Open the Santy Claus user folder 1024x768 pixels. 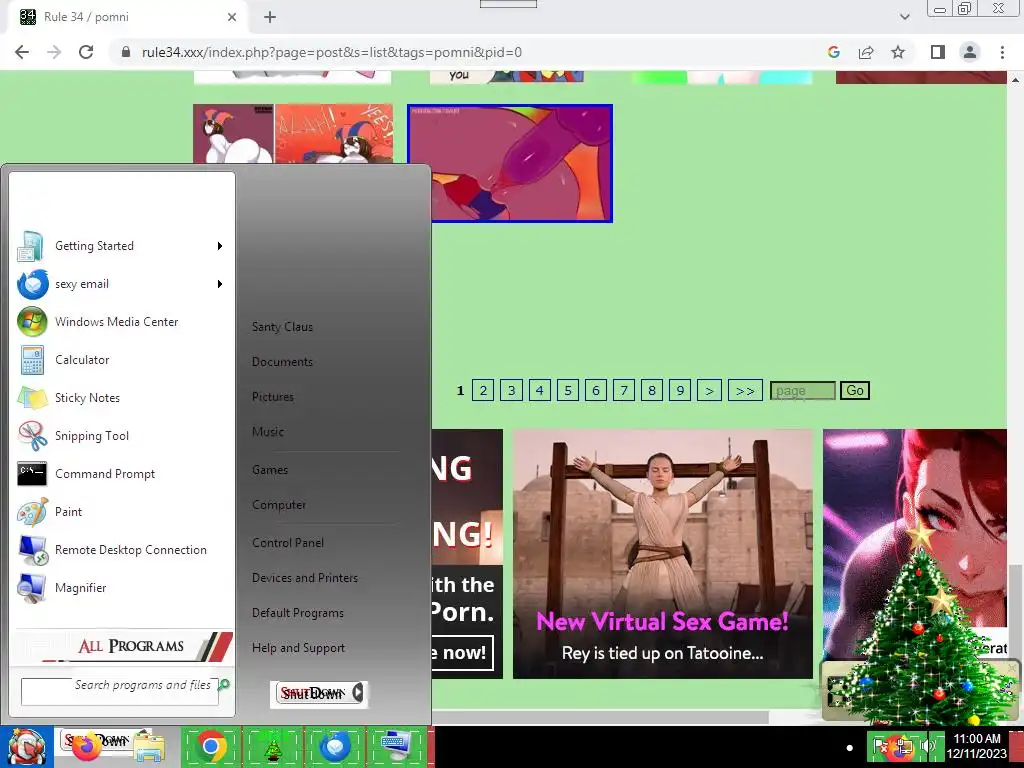point(282,327)
